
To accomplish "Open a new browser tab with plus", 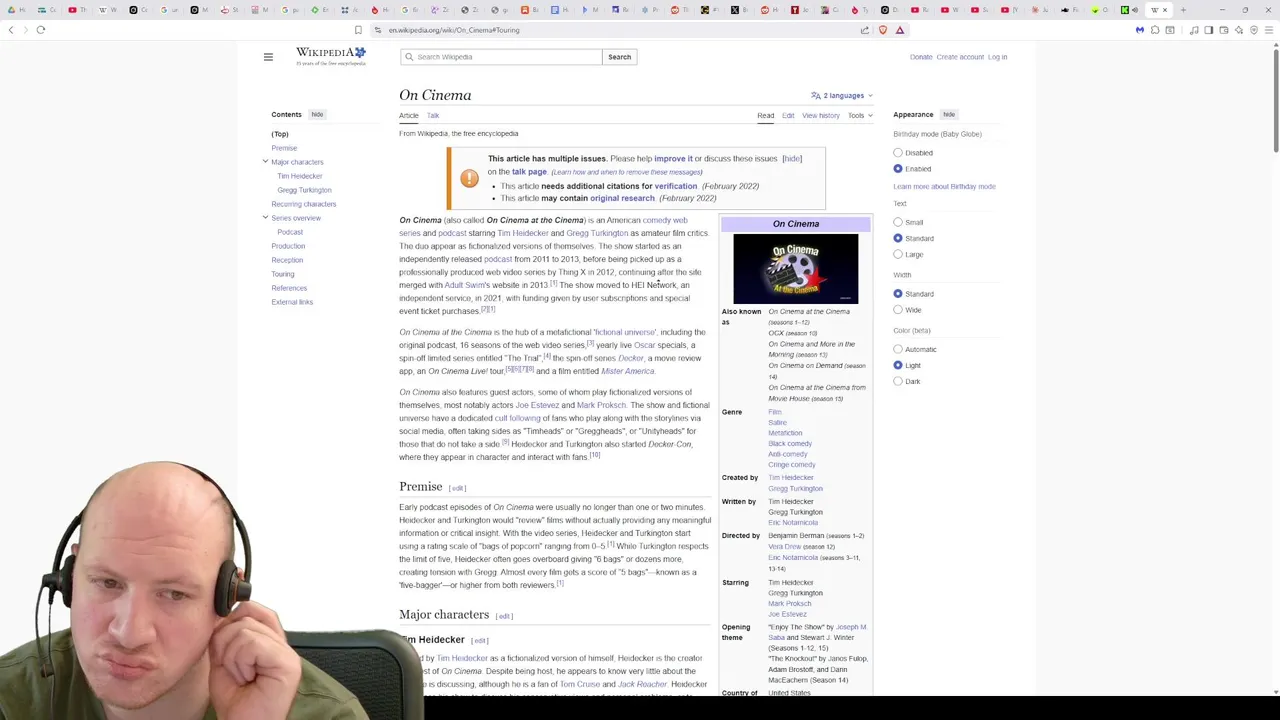I will coord(1183,10).
